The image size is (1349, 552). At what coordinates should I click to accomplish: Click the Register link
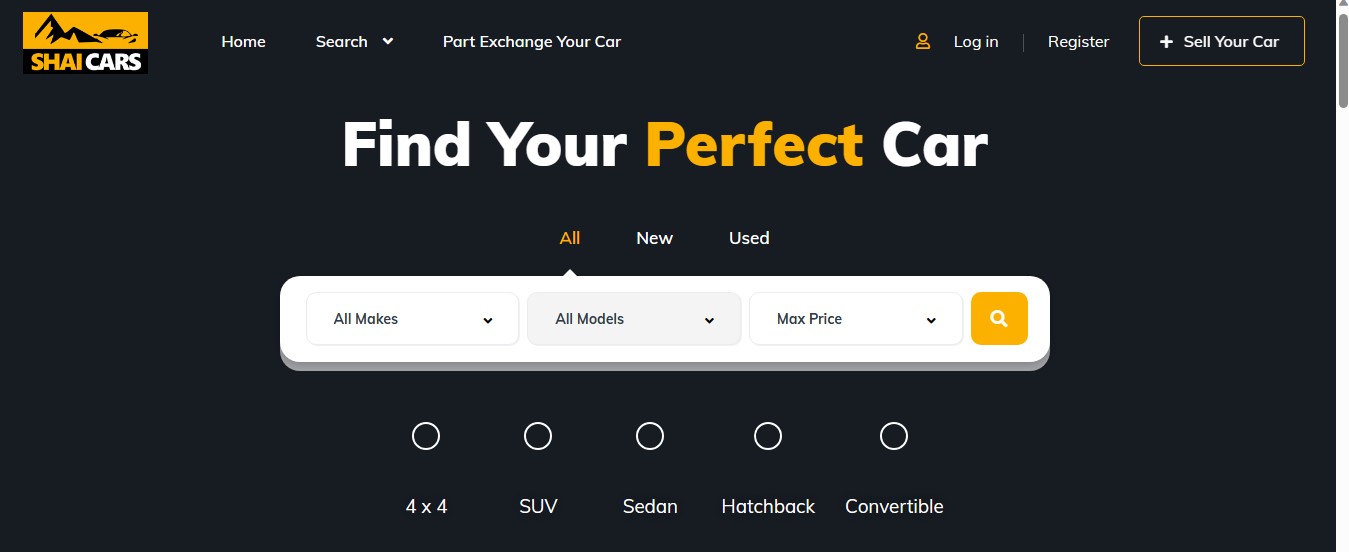pyautogui.click(x=1078, y=41)
